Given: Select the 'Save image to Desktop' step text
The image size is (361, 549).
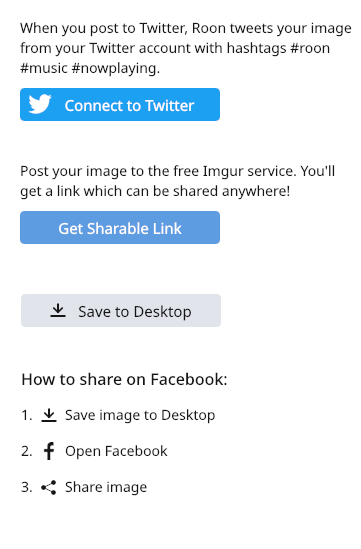Looking at the screenshot, I should 140,415.
